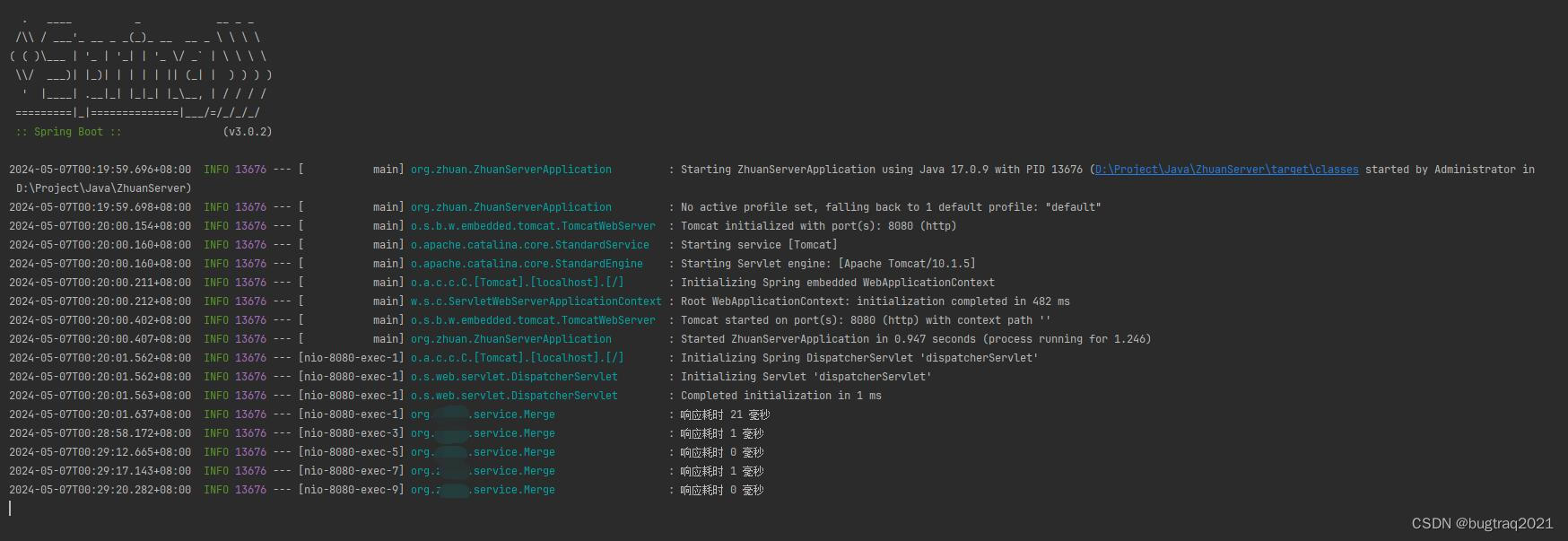Click 'Started ZhuanServerApplication in 0.947 seconds' message

pos(916,339)
